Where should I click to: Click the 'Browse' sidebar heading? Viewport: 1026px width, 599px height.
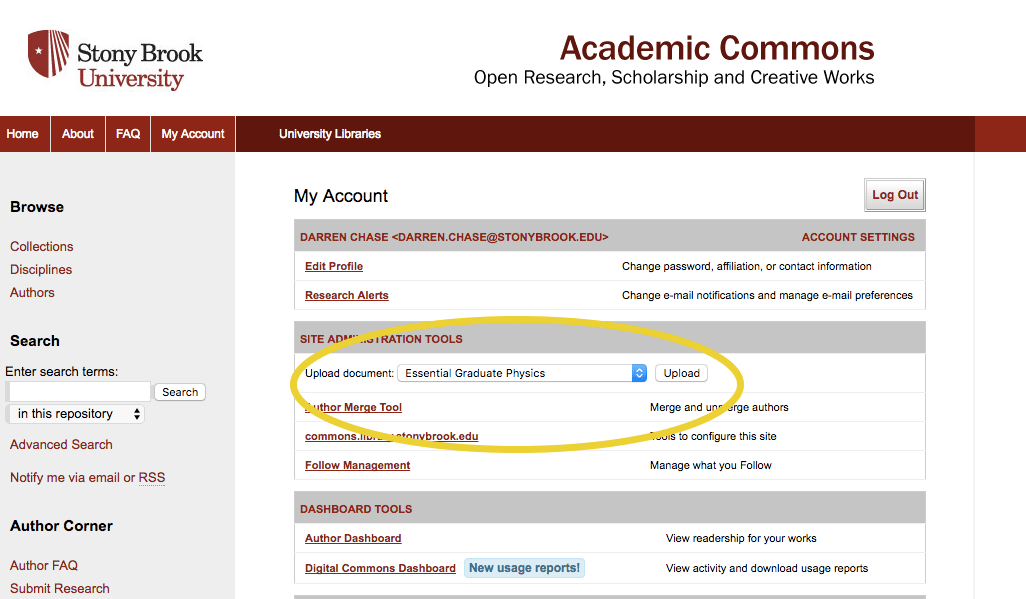(37, 207)
